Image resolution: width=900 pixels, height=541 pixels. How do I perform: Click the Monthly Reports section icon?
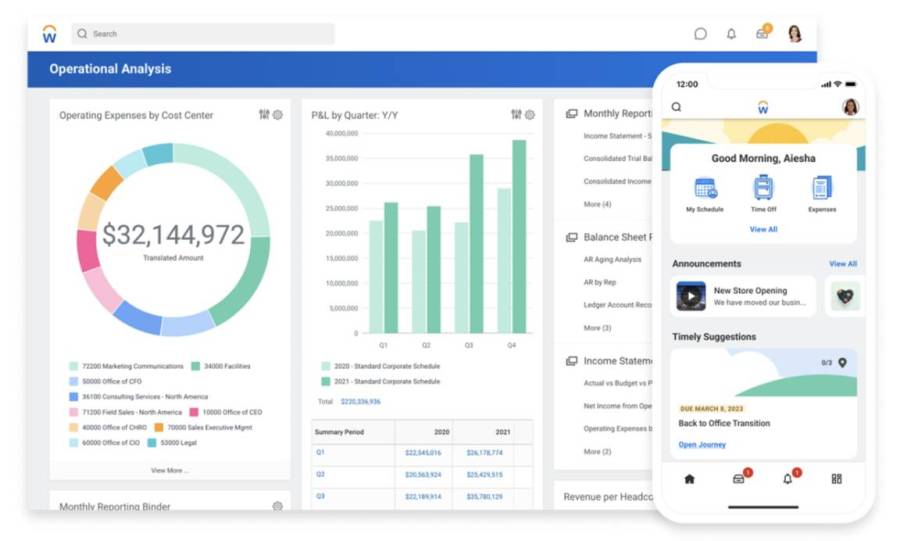click(x=572, y=114)
